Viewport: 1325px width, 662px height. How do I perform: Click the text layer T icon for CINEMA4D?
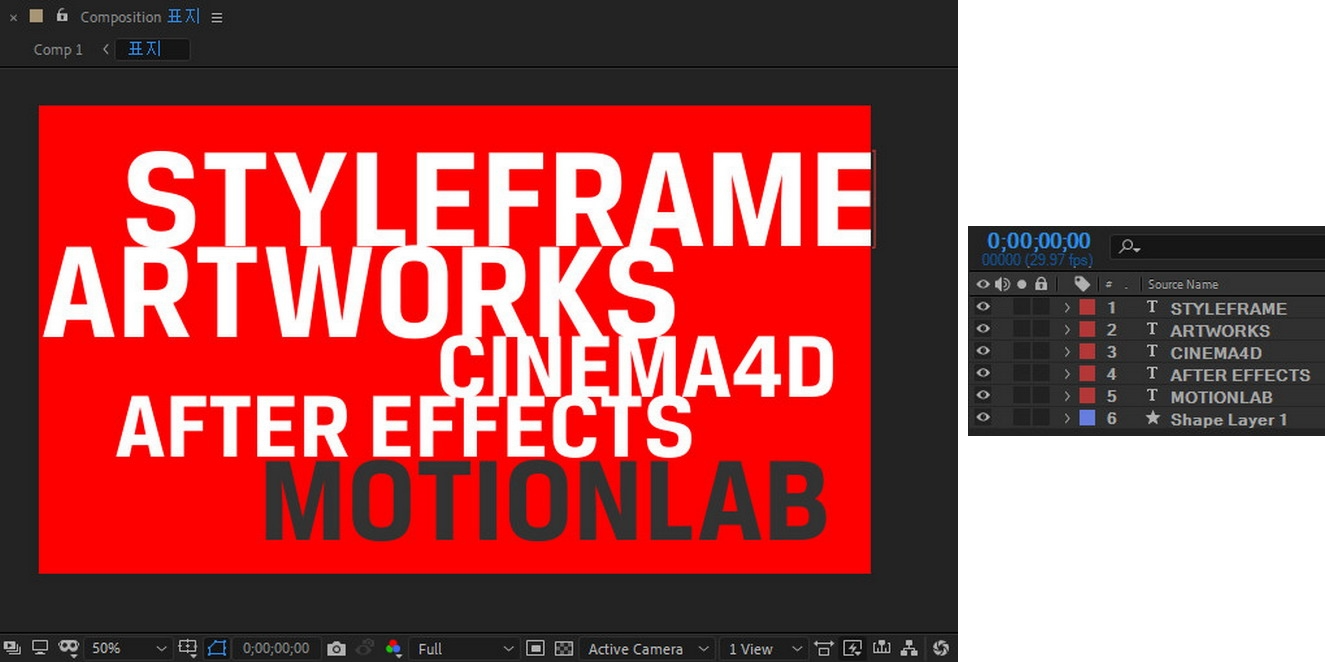click(x=1152, y=352)
